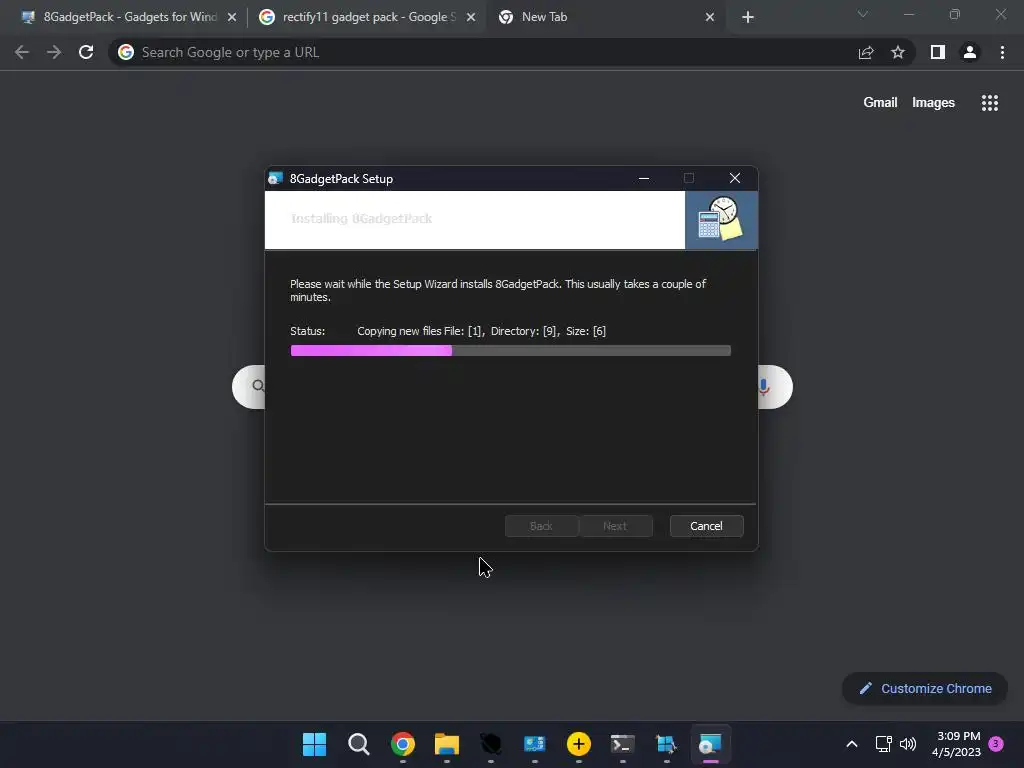The height and width of the screenshot is (768, 1024).
Task: Start voice search with microphone icon
Action: 763,387
